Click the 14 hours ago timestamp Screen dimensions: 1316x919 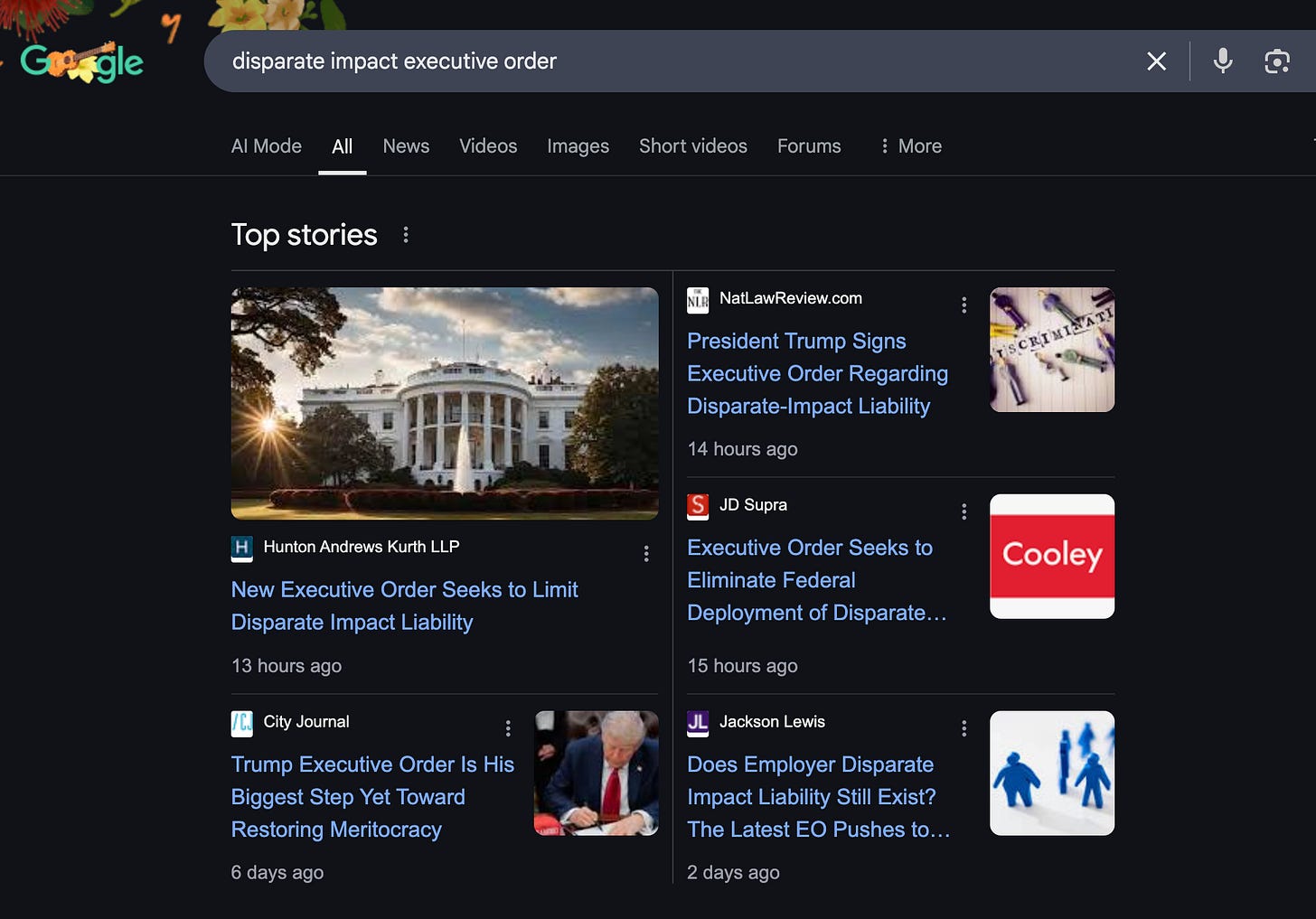[742, 449]
